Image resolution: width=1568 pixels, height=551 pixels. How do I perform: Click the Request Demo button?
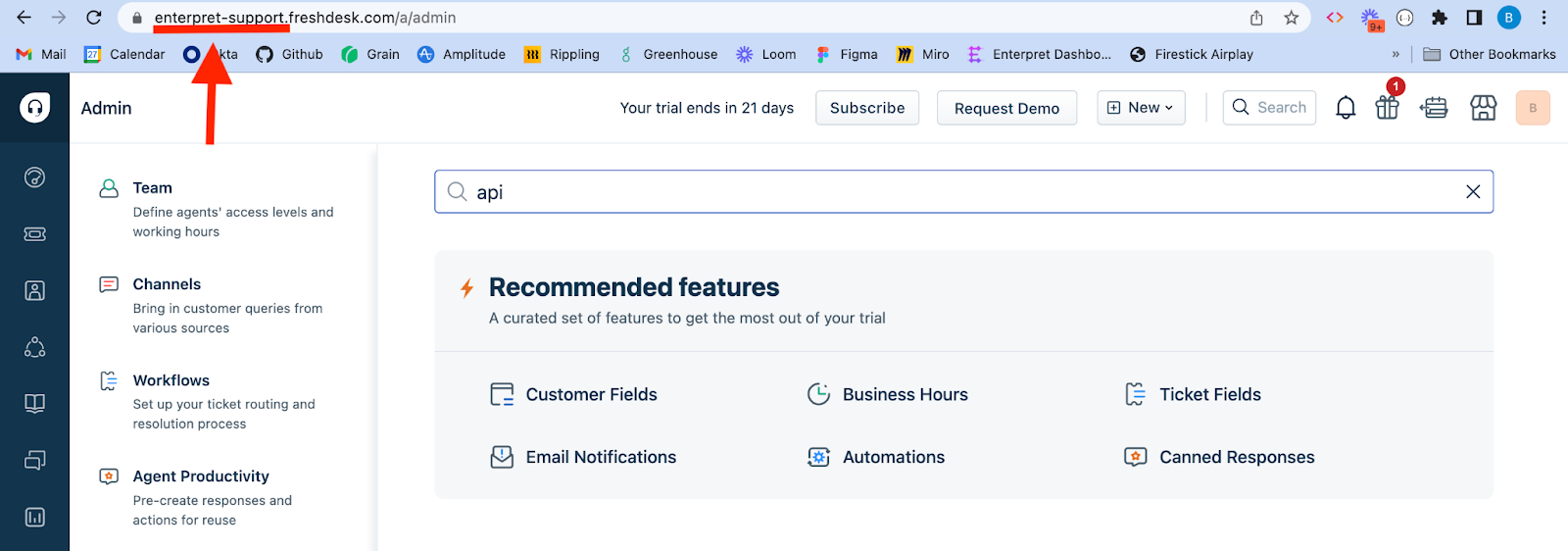[1006, 108]
